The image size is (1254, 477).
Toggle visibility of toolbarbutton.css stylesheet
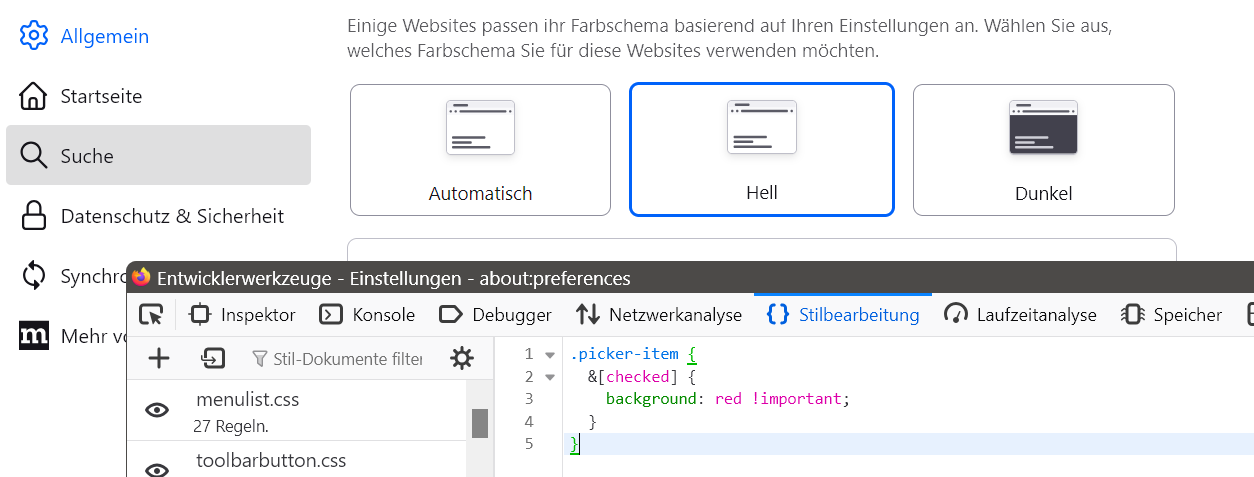[x=157, y=469]
